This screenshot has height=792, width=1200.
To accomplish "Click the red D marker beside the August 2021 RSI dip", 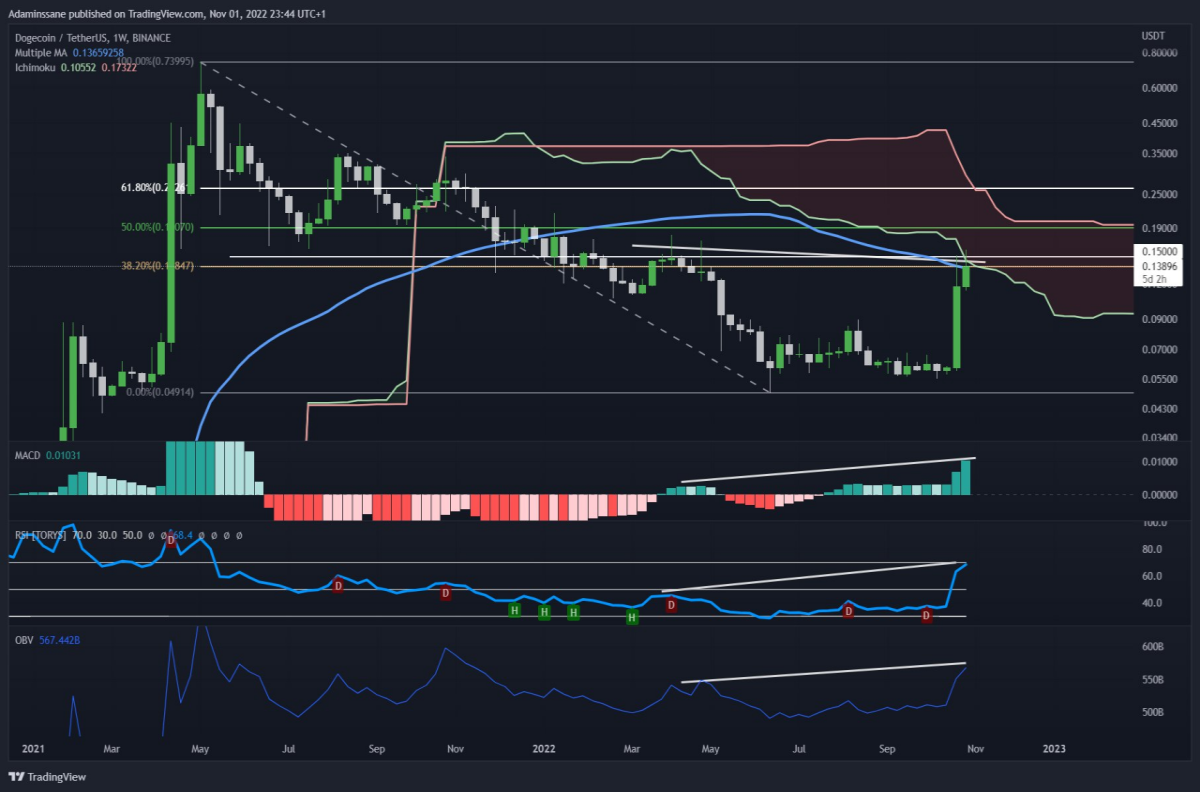I will [338, 585].
